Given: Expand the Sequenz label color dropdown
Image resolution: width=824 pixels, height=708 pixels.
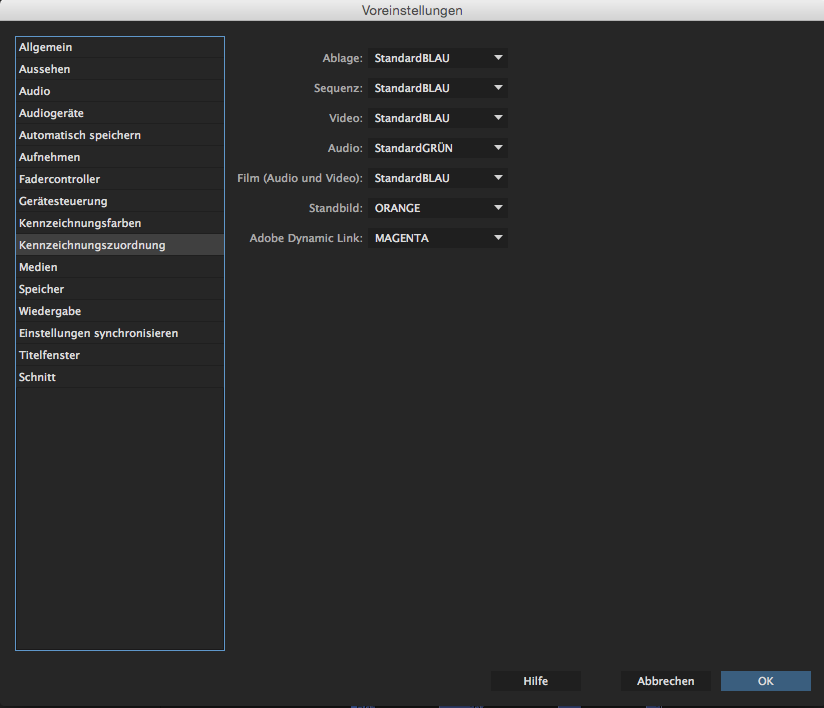Looking at the screenshot, I should pos(438,88).
